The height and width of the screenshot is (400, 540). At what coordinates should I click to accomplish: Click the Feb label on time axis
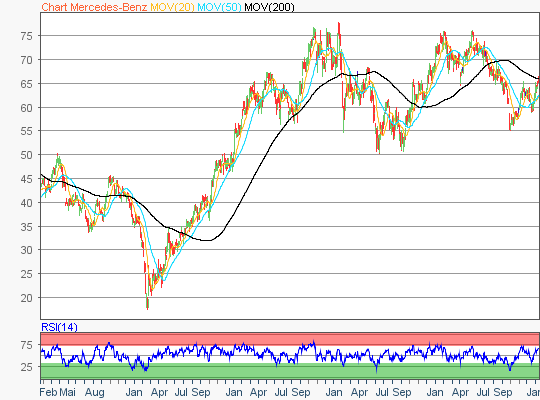pos(48,392)
